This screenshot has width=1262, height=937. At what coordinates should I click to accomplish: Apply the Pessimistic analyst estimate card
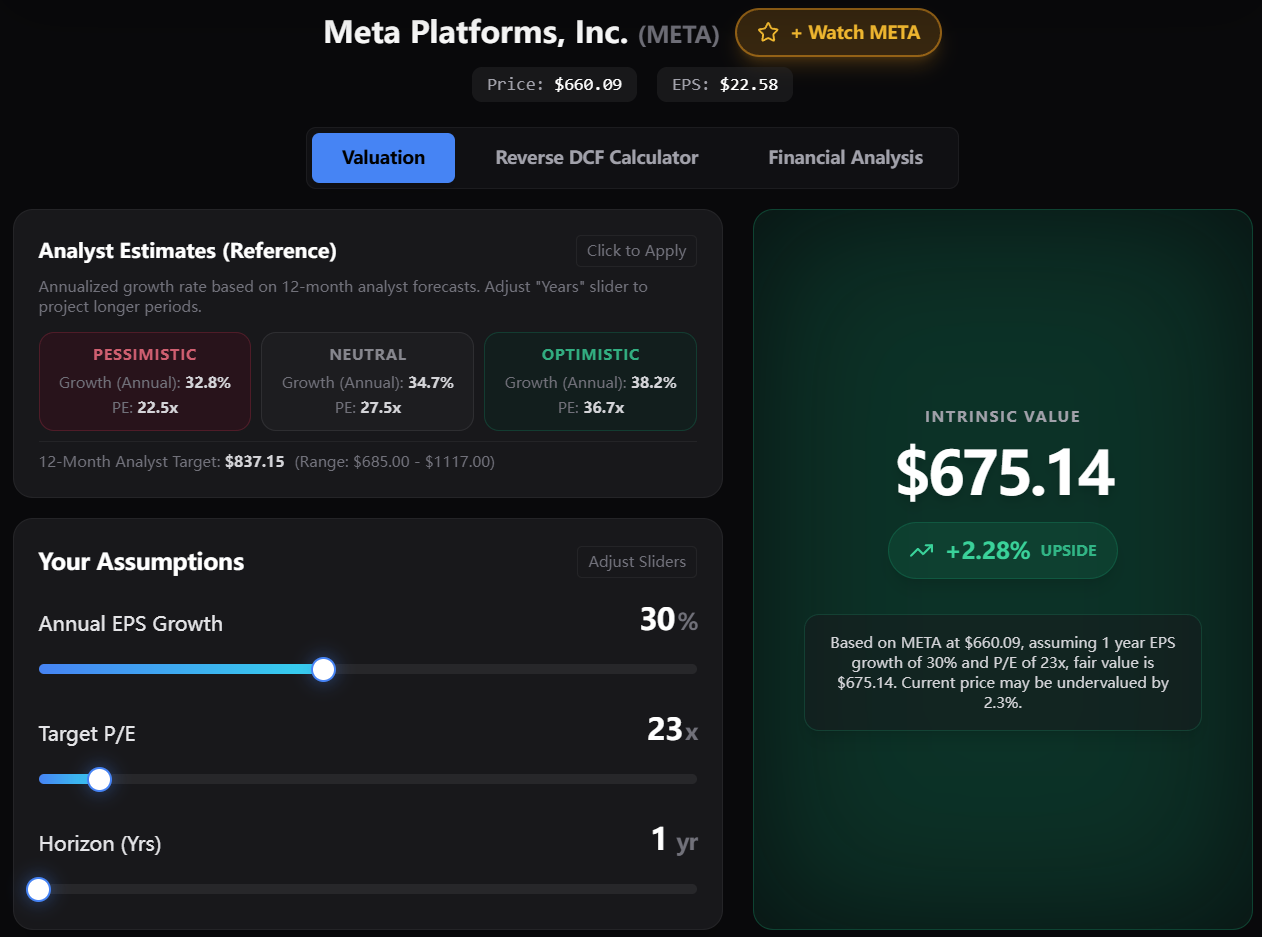(145, 381)
